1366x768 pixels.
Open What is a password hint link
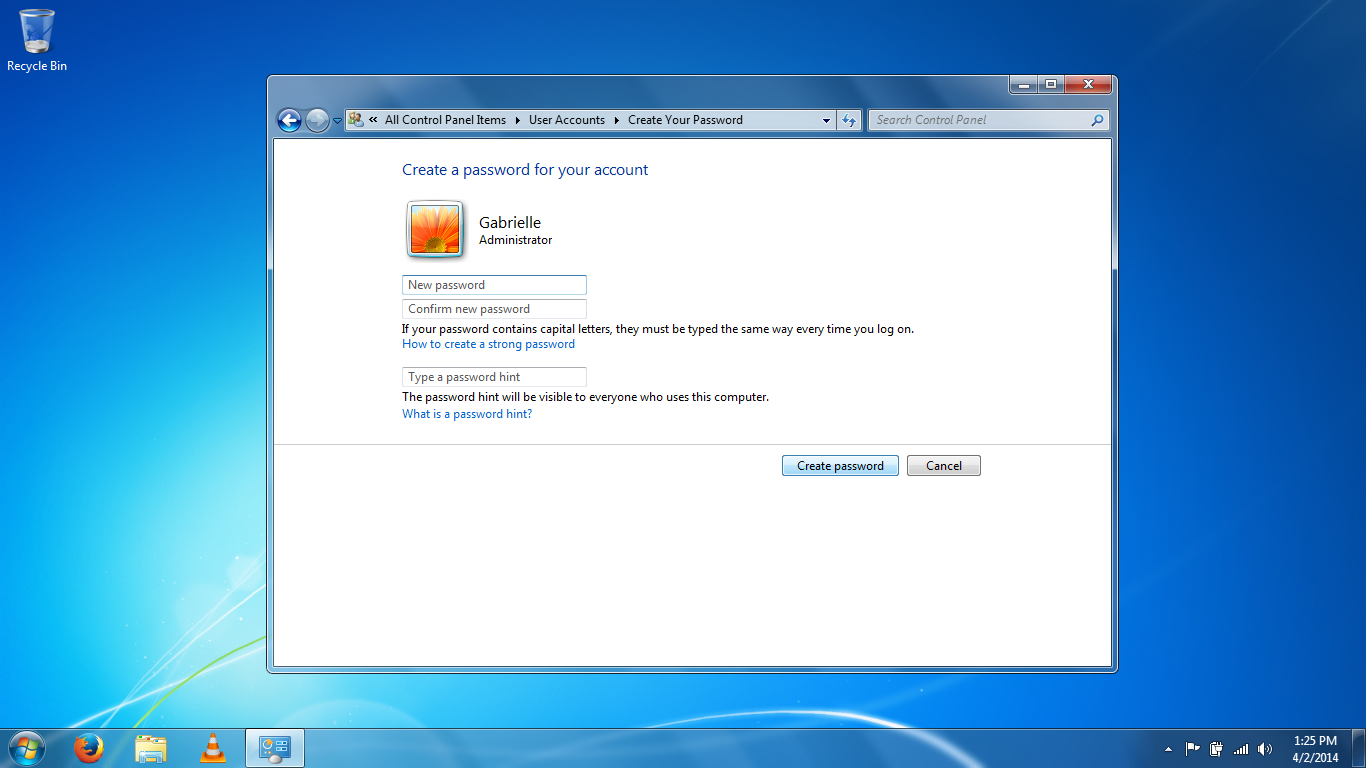[467, 414]
